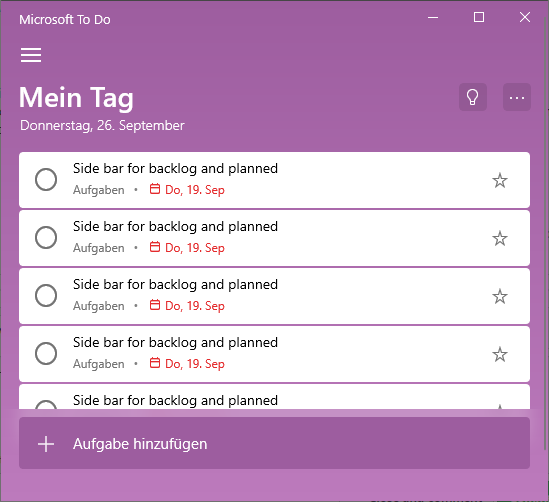The height and width of the screenshot is (502, 549).
Task: Click the red calendar icon of first task
Action: (155, 189)
